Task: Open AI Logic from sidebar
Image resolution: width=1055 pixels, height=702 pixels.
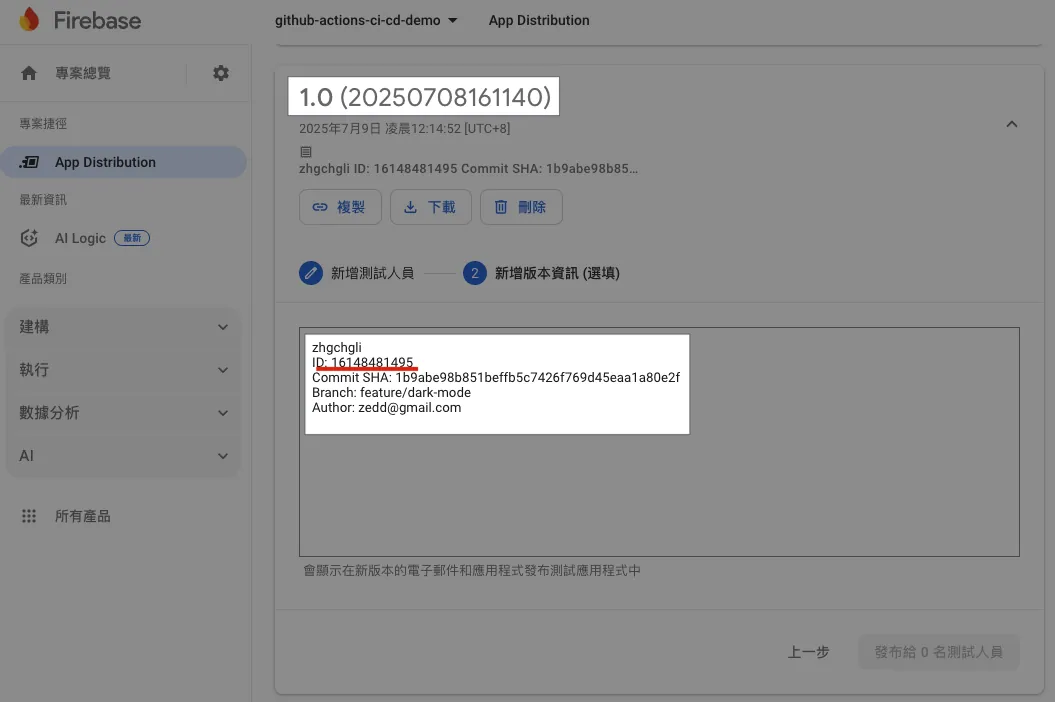Action: 80,238
